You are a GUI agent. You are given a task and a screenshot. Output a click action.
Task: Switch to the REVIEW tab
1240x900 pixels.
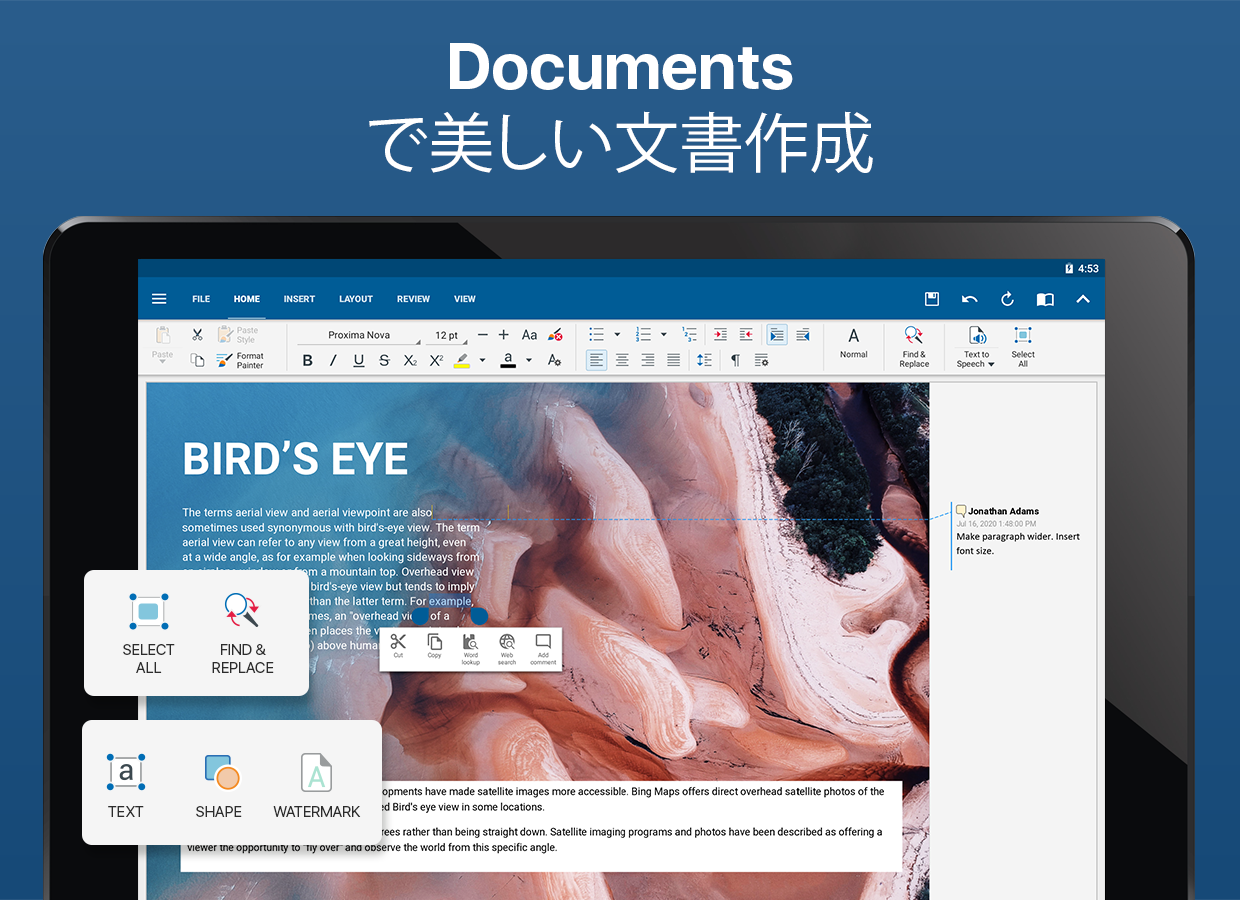pos(413,299)
